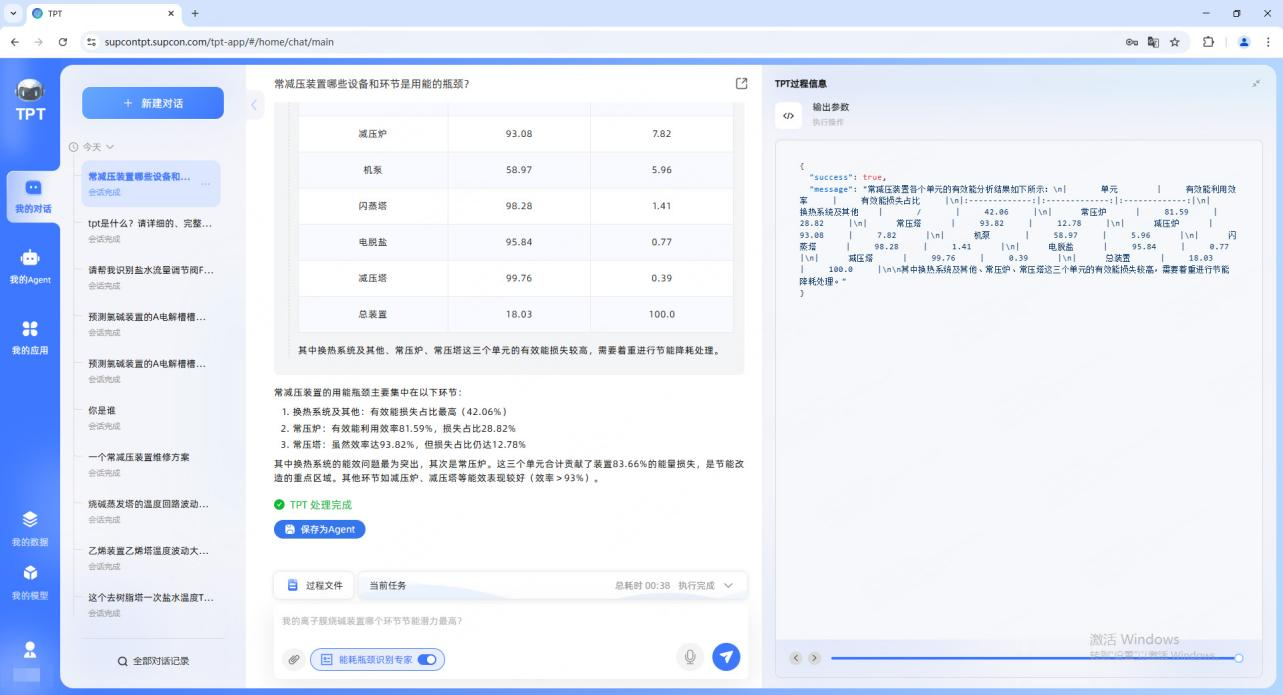Viewport: 1283px width, 695px height.
Task: Click the code icon beside 输出参数
Action: [788, 115]
